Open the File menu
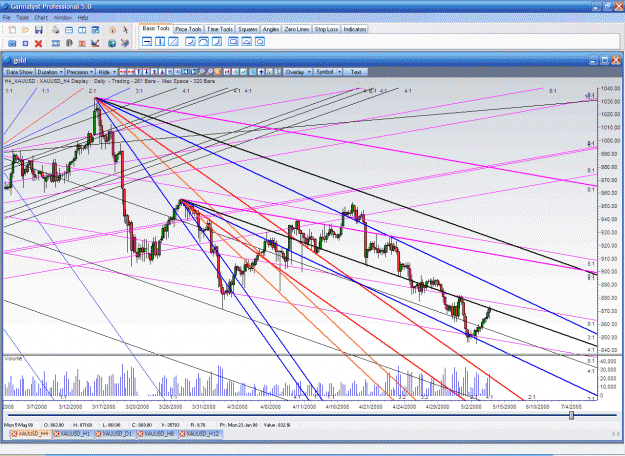This screenshot has width=625, height=456. tap(6, 18)
